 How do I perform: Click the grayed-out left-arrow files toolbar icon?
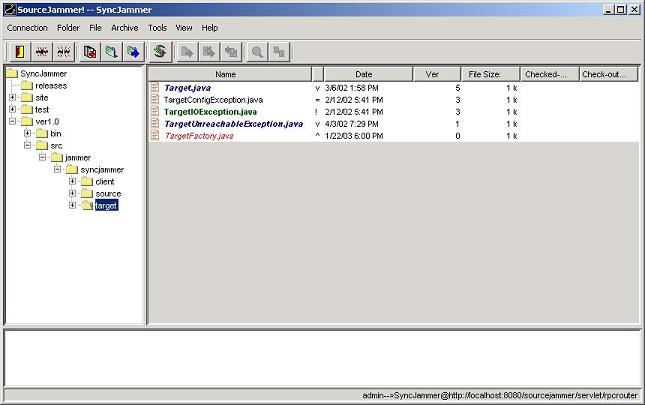(231, 52)
